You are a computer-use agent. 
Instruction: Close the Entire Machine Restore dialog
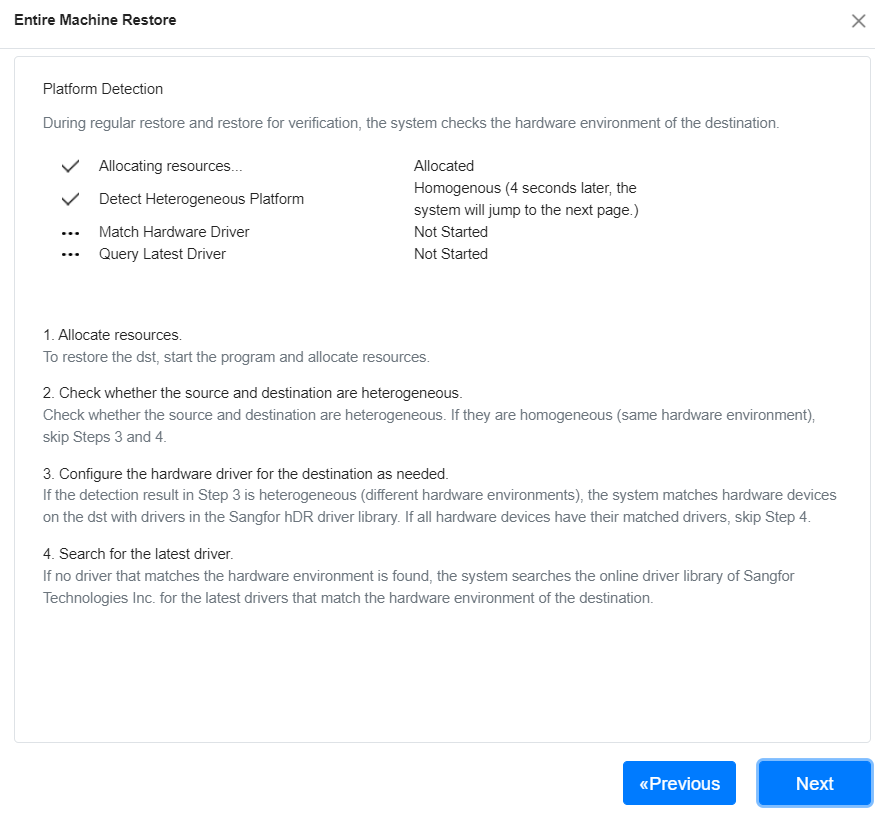coord(858,21)
